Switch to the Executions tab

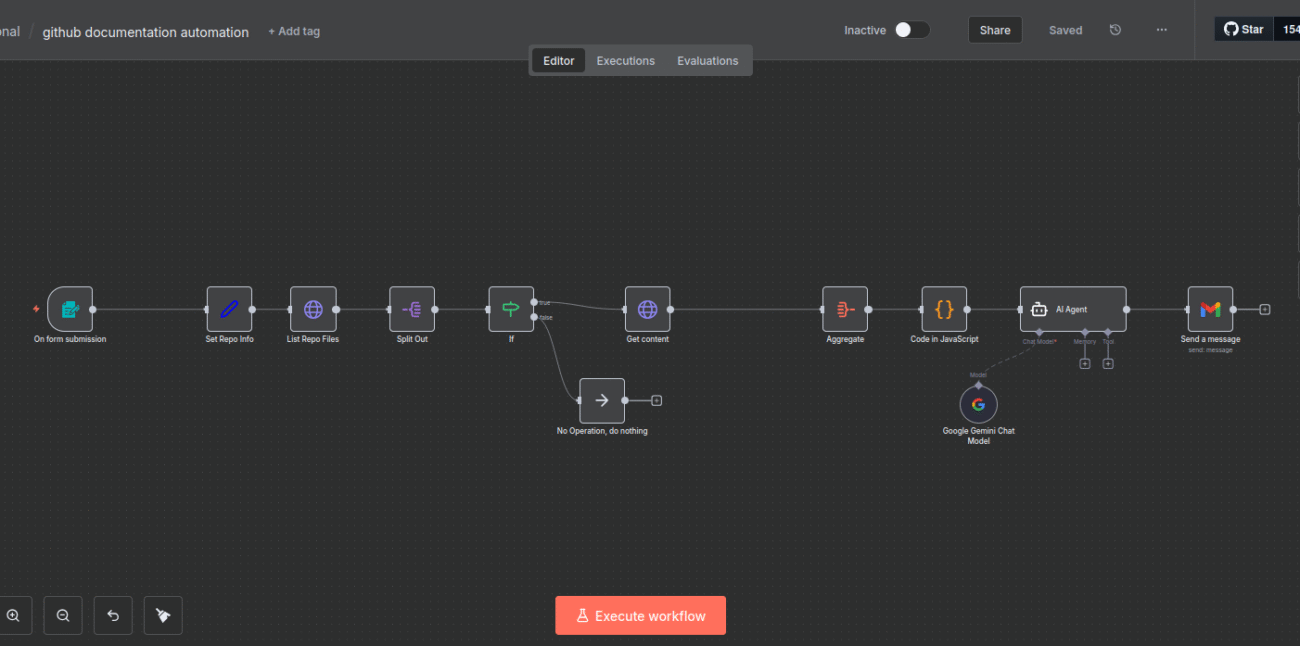click(x=625, y=61)
